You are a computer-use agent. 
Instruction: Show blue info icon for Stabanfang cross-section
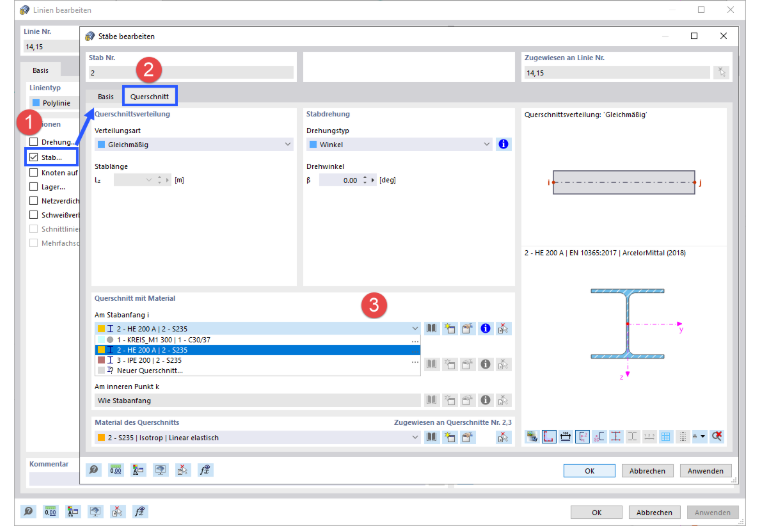[485, 329]
